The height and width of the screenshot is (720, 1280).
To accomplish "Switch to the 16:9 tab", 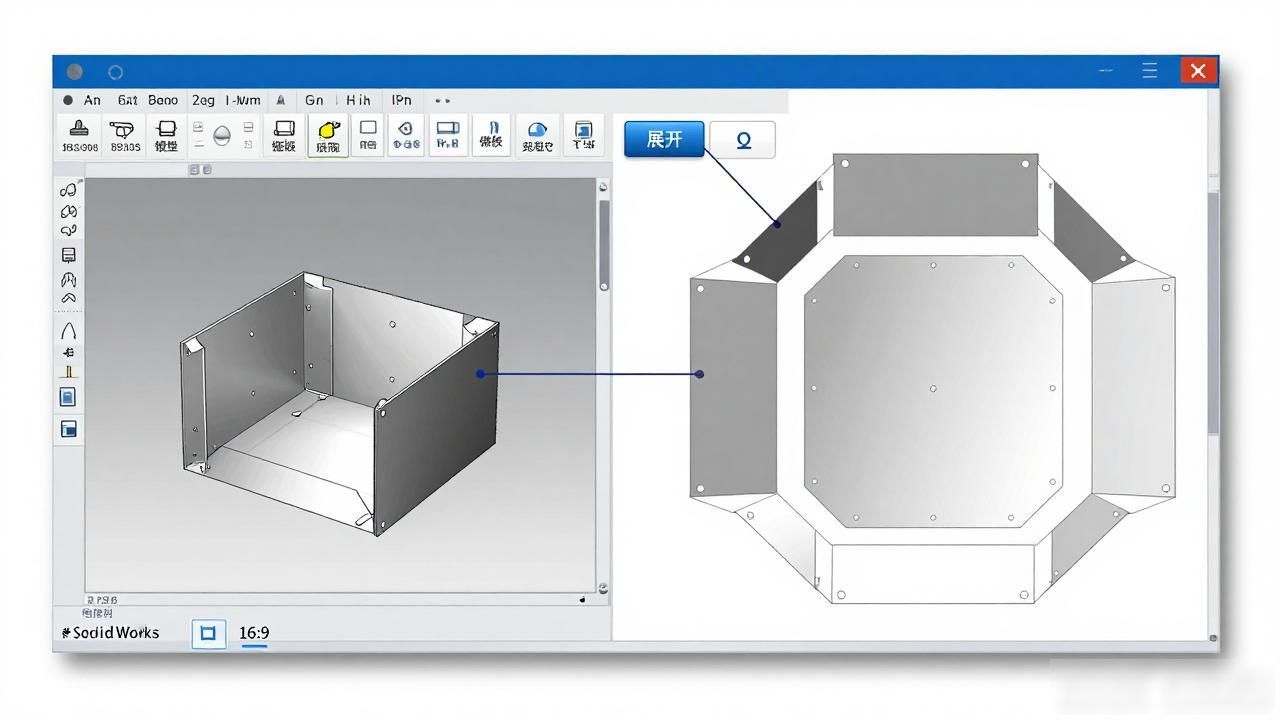I will point(254,633).
